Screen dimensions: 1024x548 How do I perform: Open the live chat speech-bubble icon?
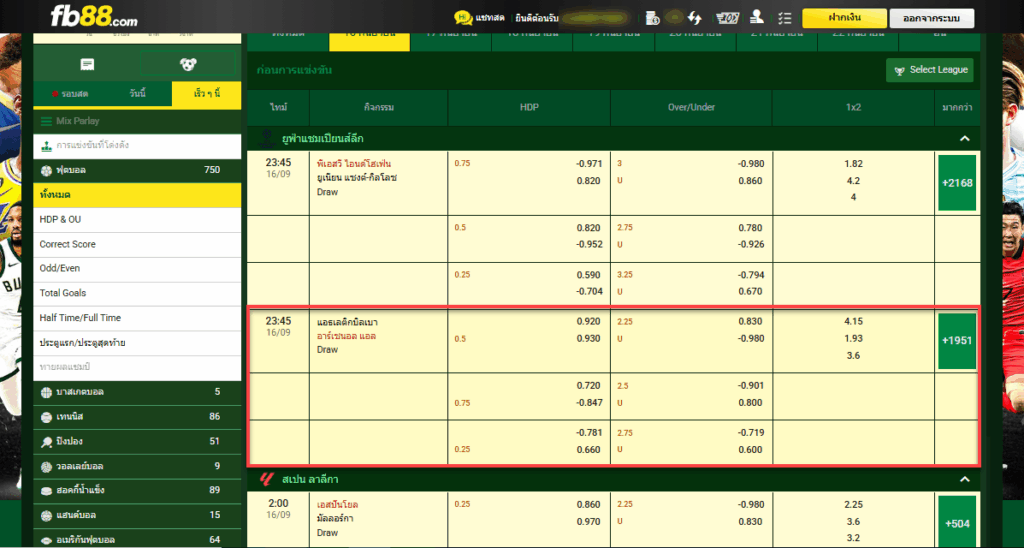(463, 18)
